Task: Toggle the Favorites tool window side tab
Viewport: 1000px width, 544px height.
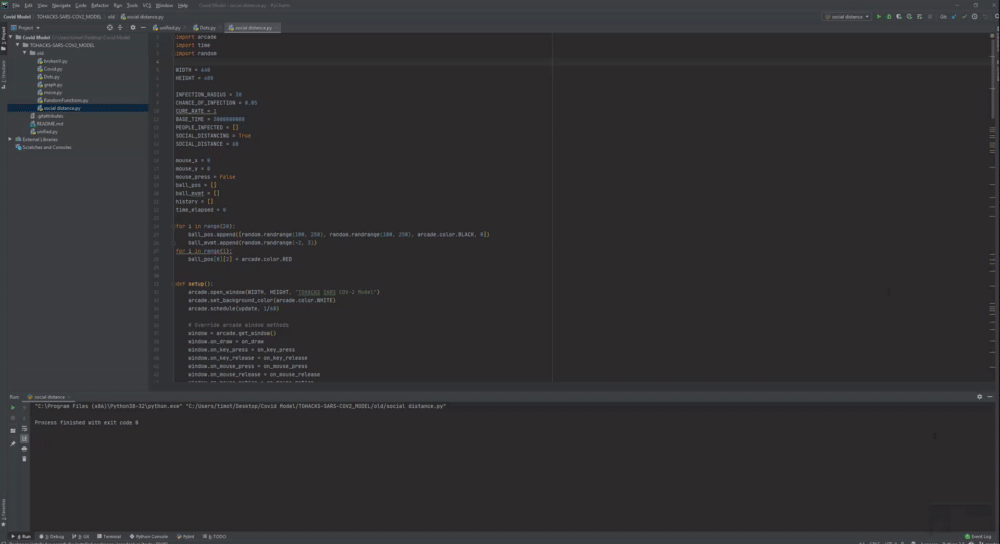Action: click(4, 511)
